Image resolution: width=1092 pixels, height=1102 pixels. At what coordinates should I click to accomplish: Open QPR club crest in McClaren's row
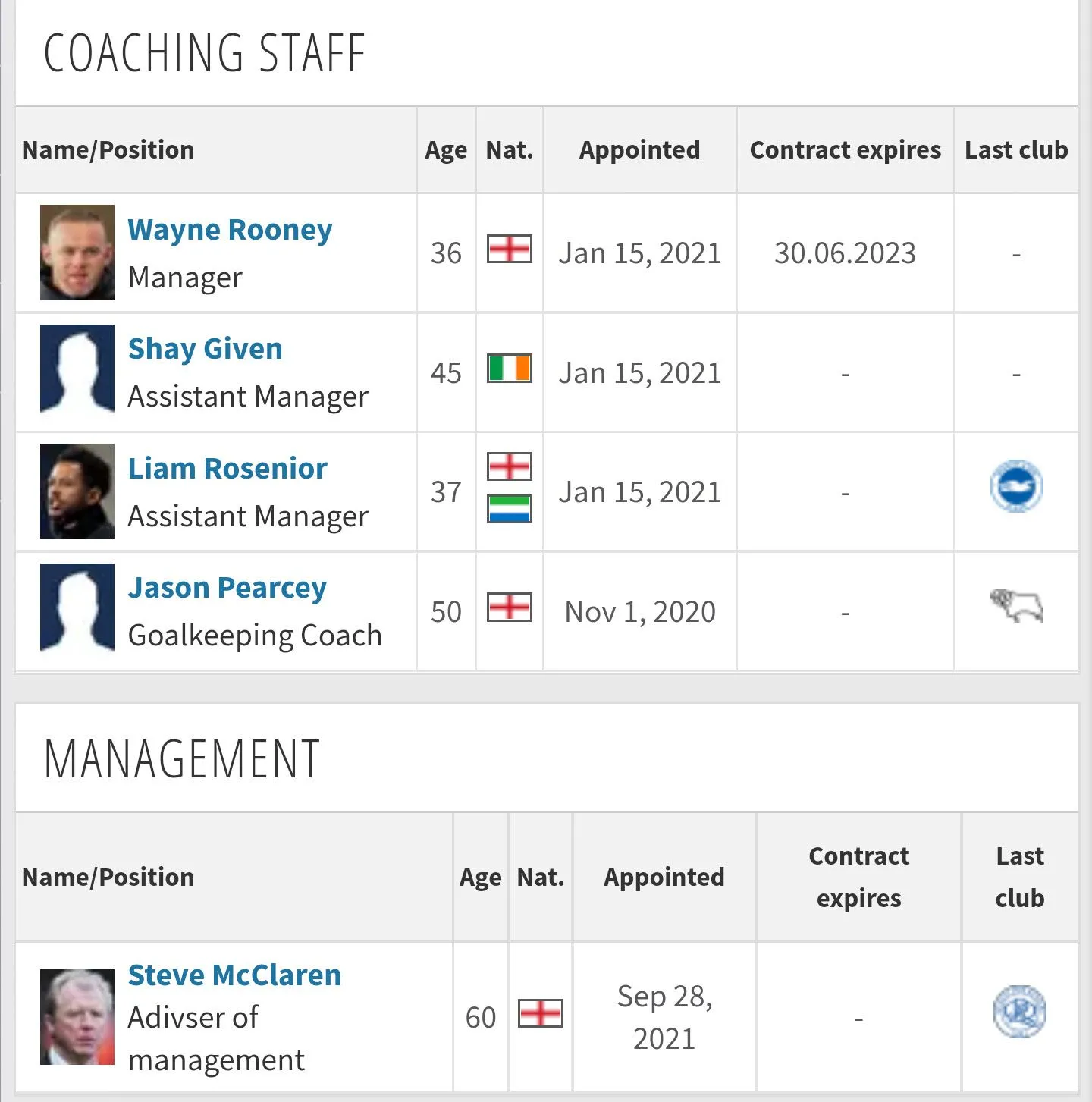[1019, 1012]
